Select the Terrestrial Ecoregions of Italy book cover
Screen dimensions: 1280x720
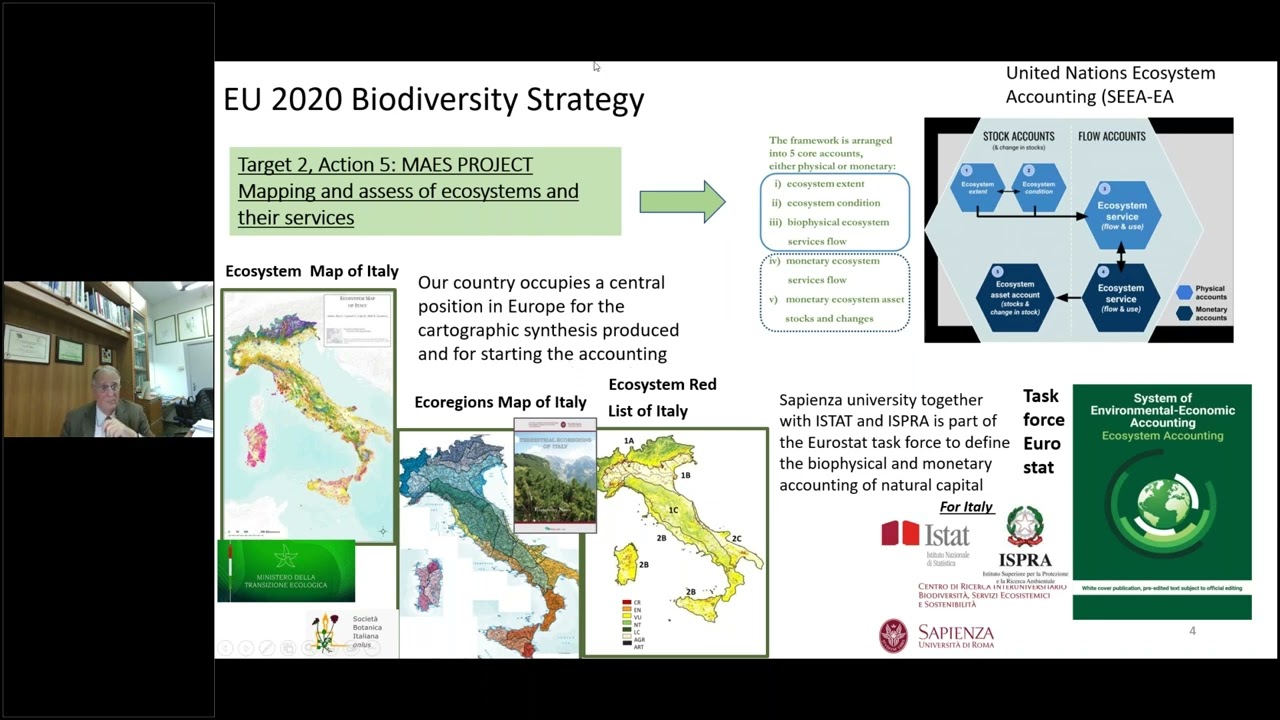[x=555, y=475]
